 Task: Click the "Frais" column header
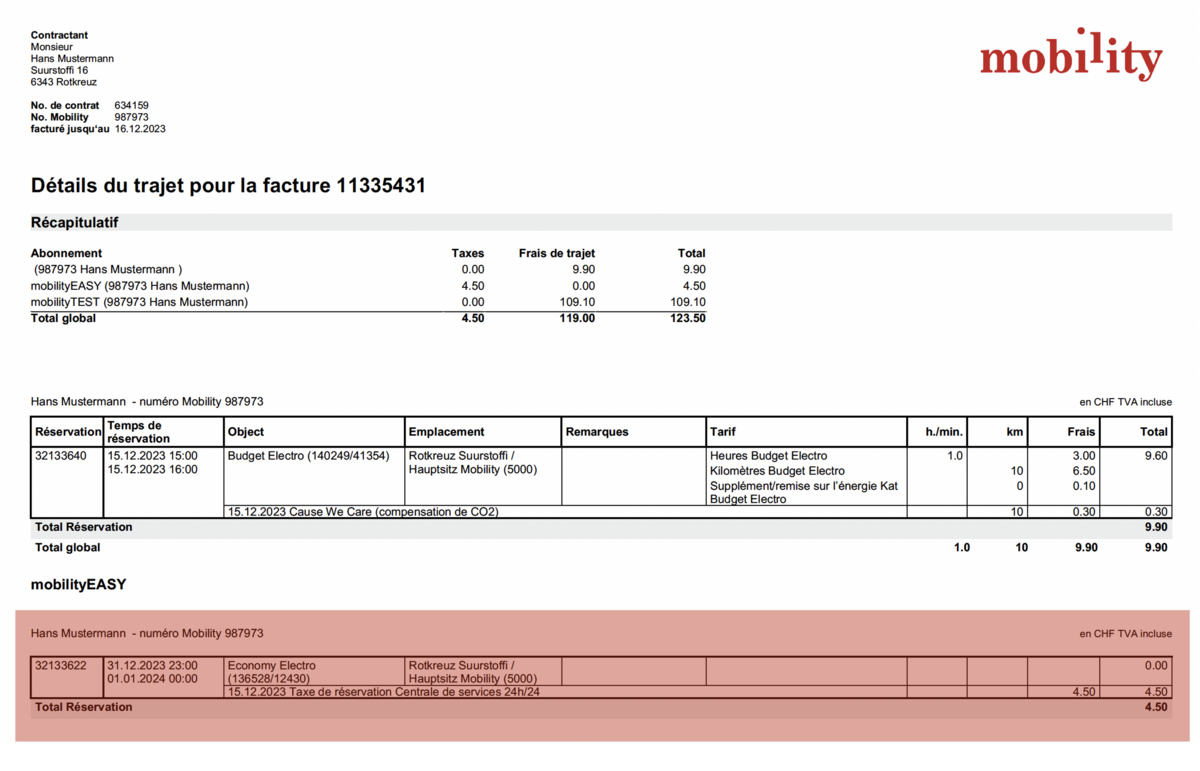tap(1080, 432)
